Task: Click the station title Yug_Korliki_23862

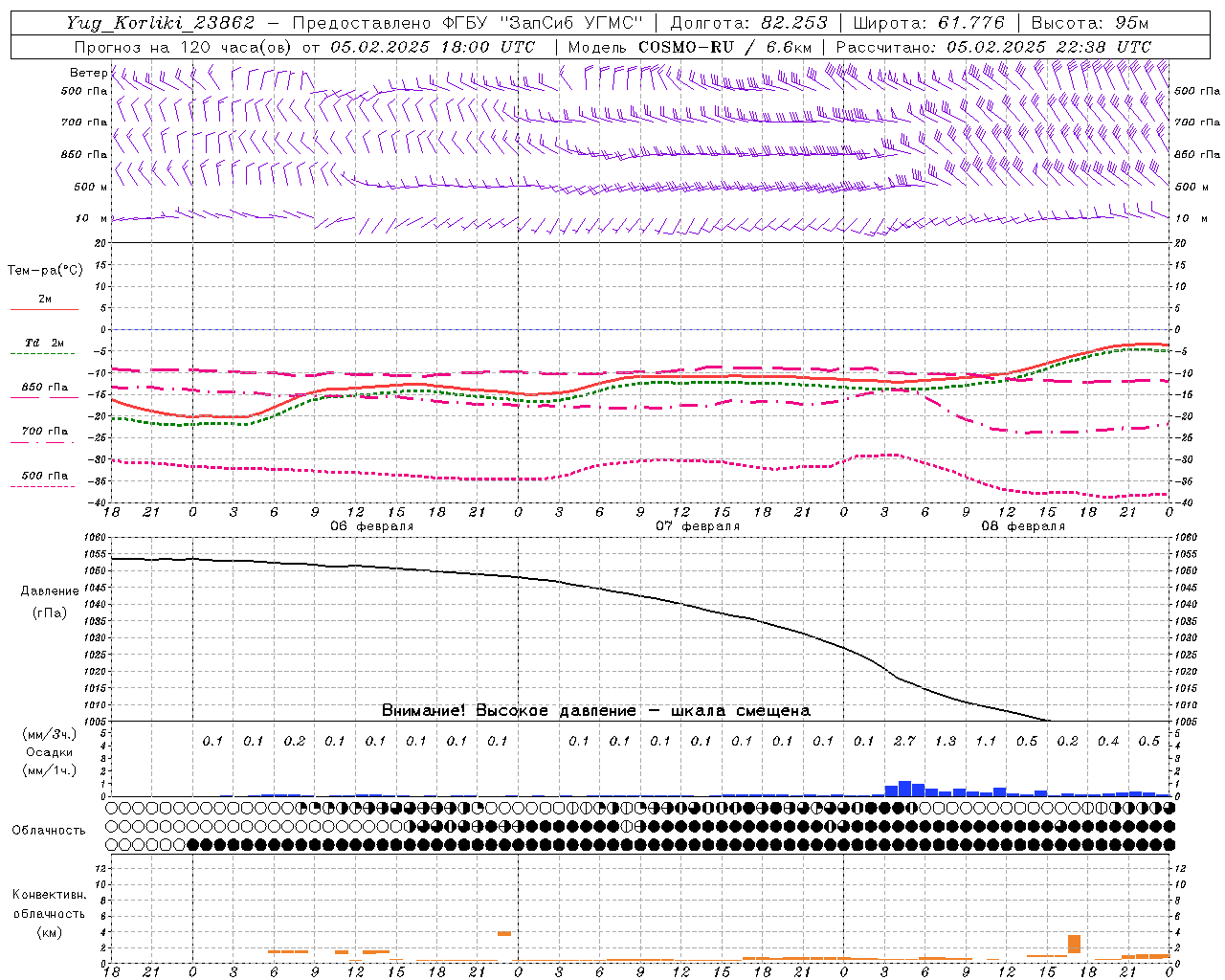Action: 161,23
